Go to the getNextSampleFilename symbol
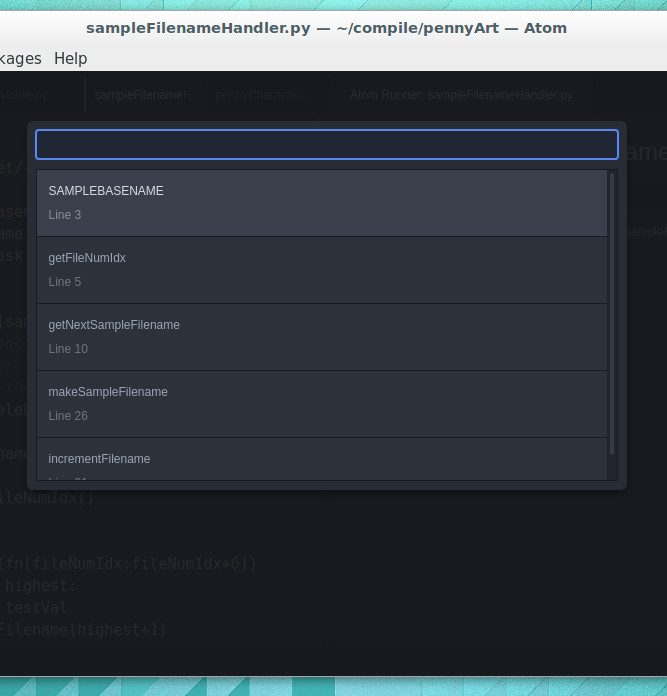This screenshot has height=696, width=667. (x=321, y=337)
